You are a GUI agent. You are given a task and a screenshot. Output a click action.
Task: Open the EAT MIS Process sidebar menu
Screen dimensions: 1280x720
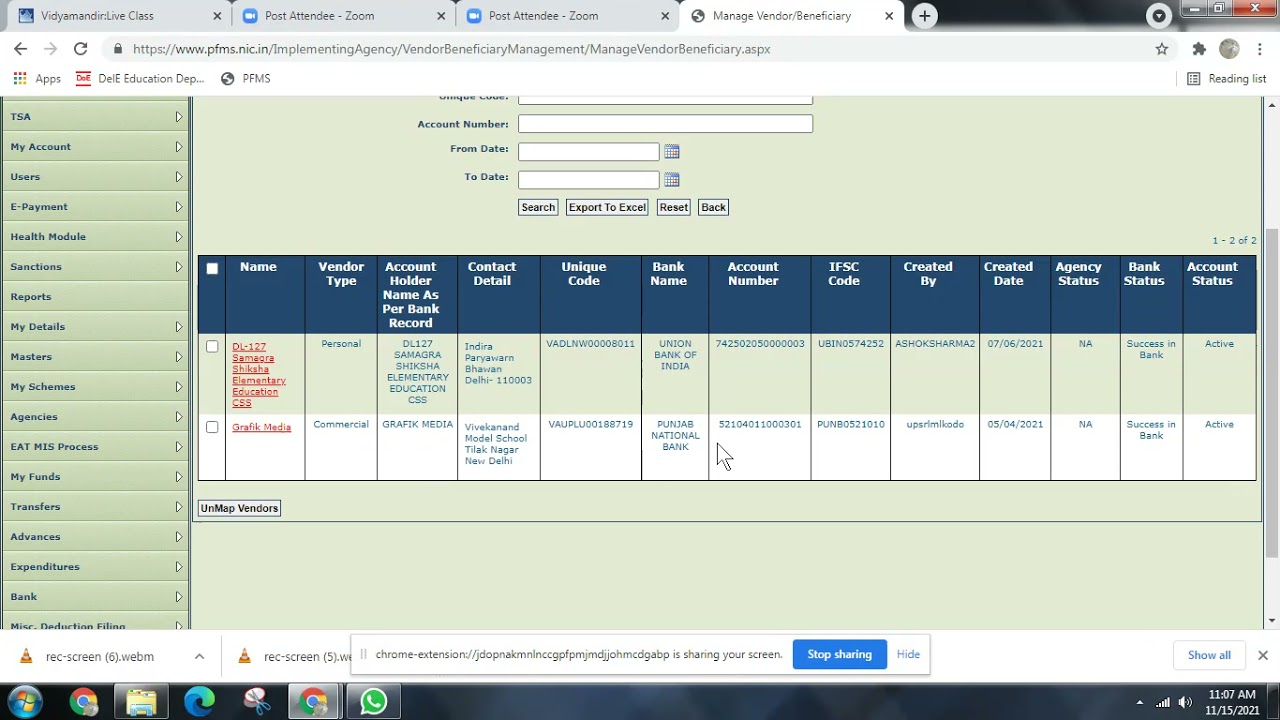(95, 447)
